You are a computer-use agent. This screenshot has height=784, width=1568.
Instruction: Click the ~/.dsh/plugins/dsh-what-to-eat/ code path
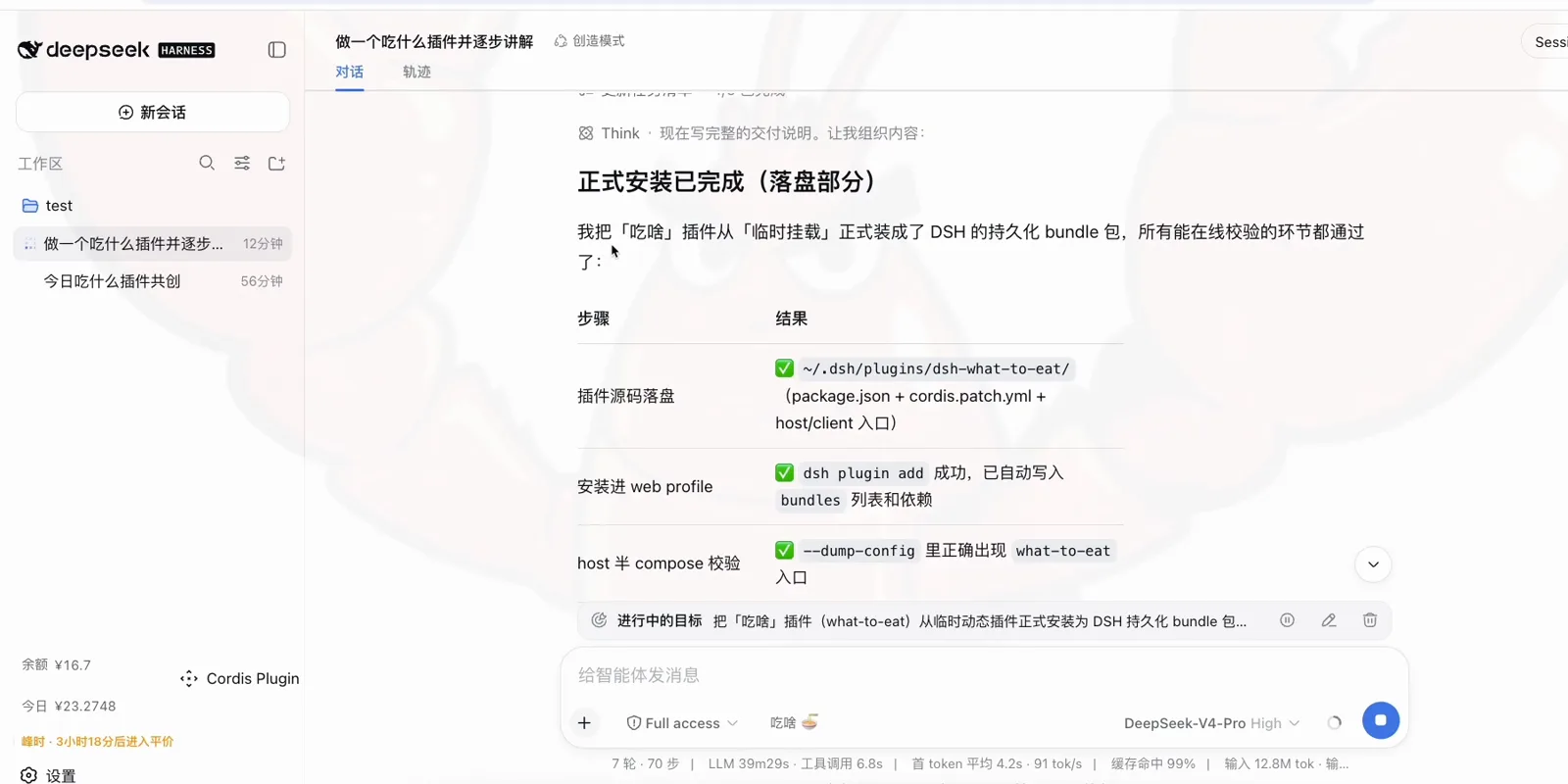tap(936, 368)
